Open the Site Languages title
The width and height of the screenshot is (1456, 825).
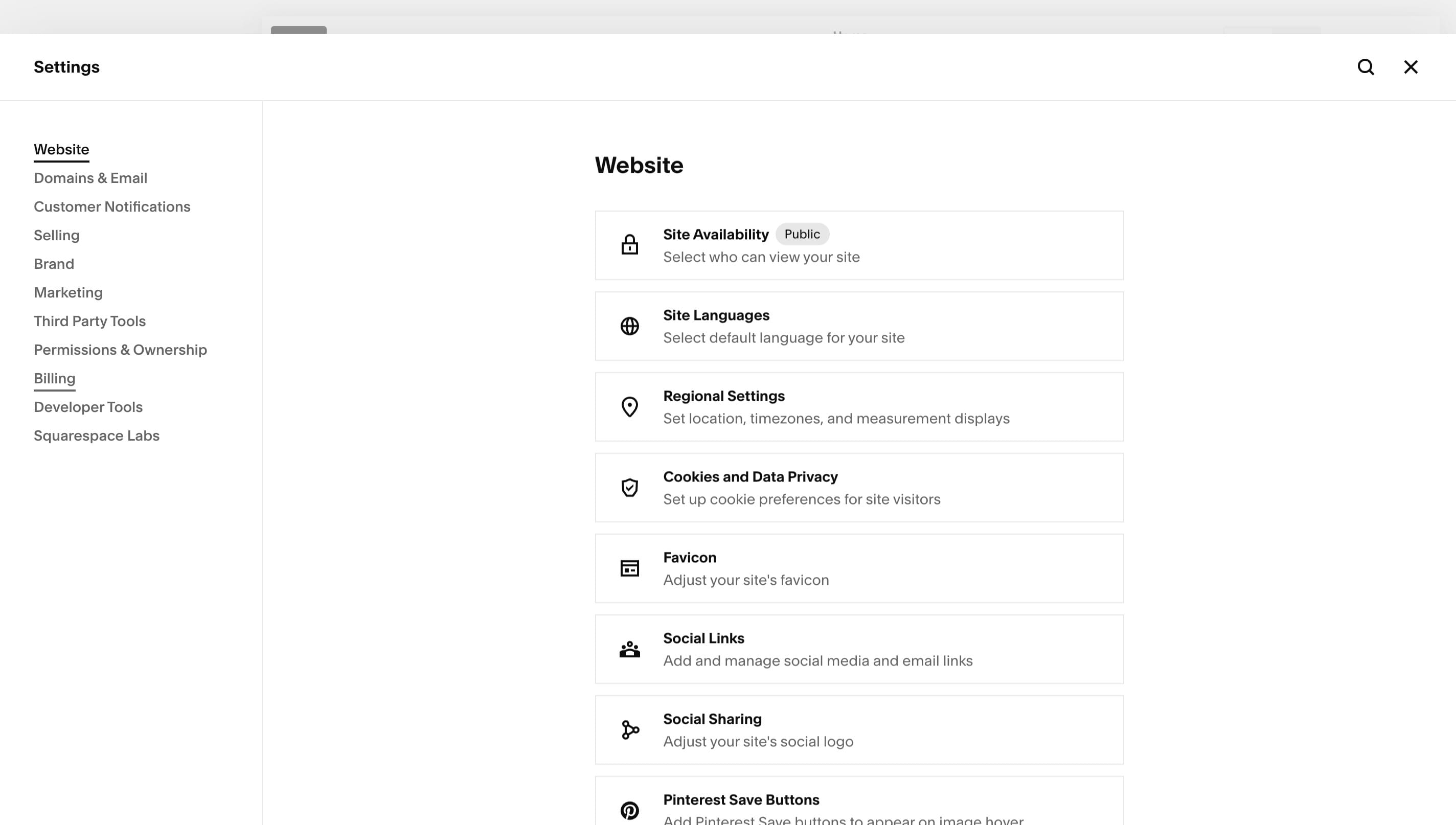[716, 315]
